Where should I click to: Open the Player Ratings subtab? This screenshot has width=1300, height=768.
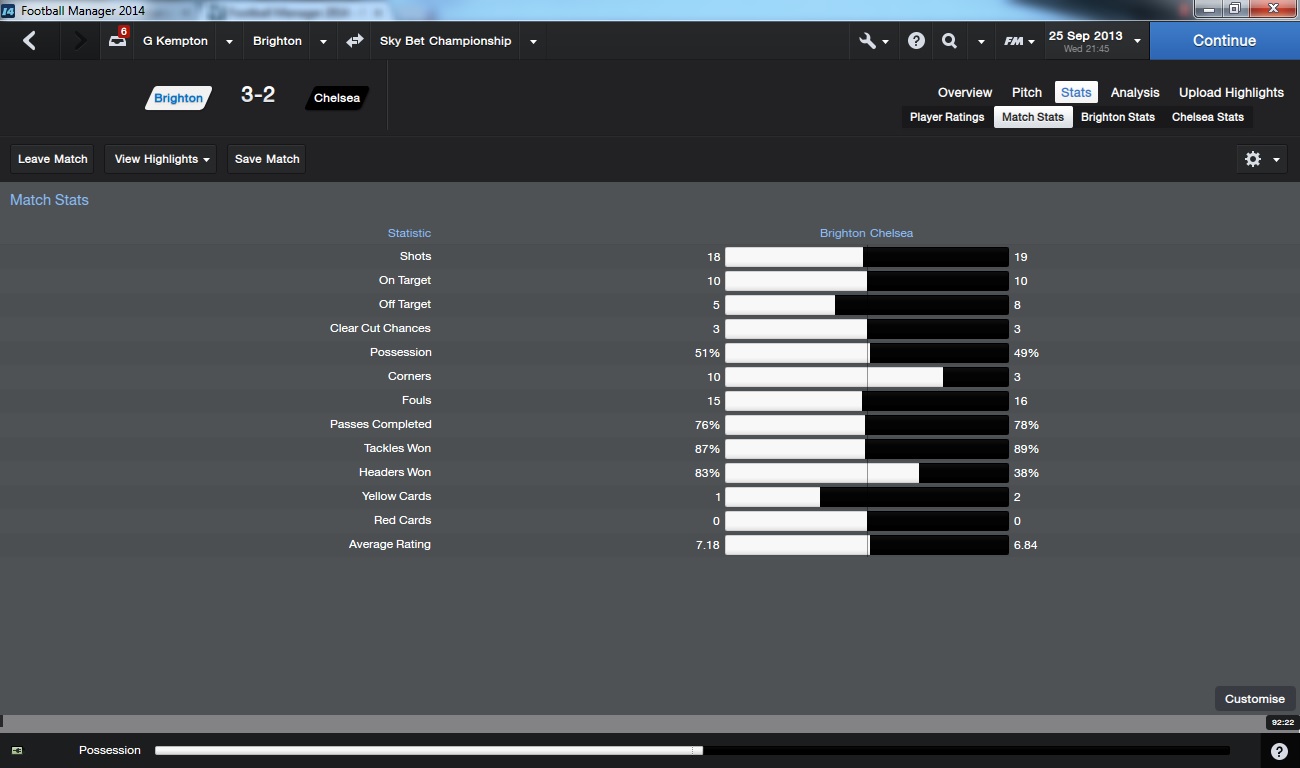pyautogui.click(x=947, y=117)
